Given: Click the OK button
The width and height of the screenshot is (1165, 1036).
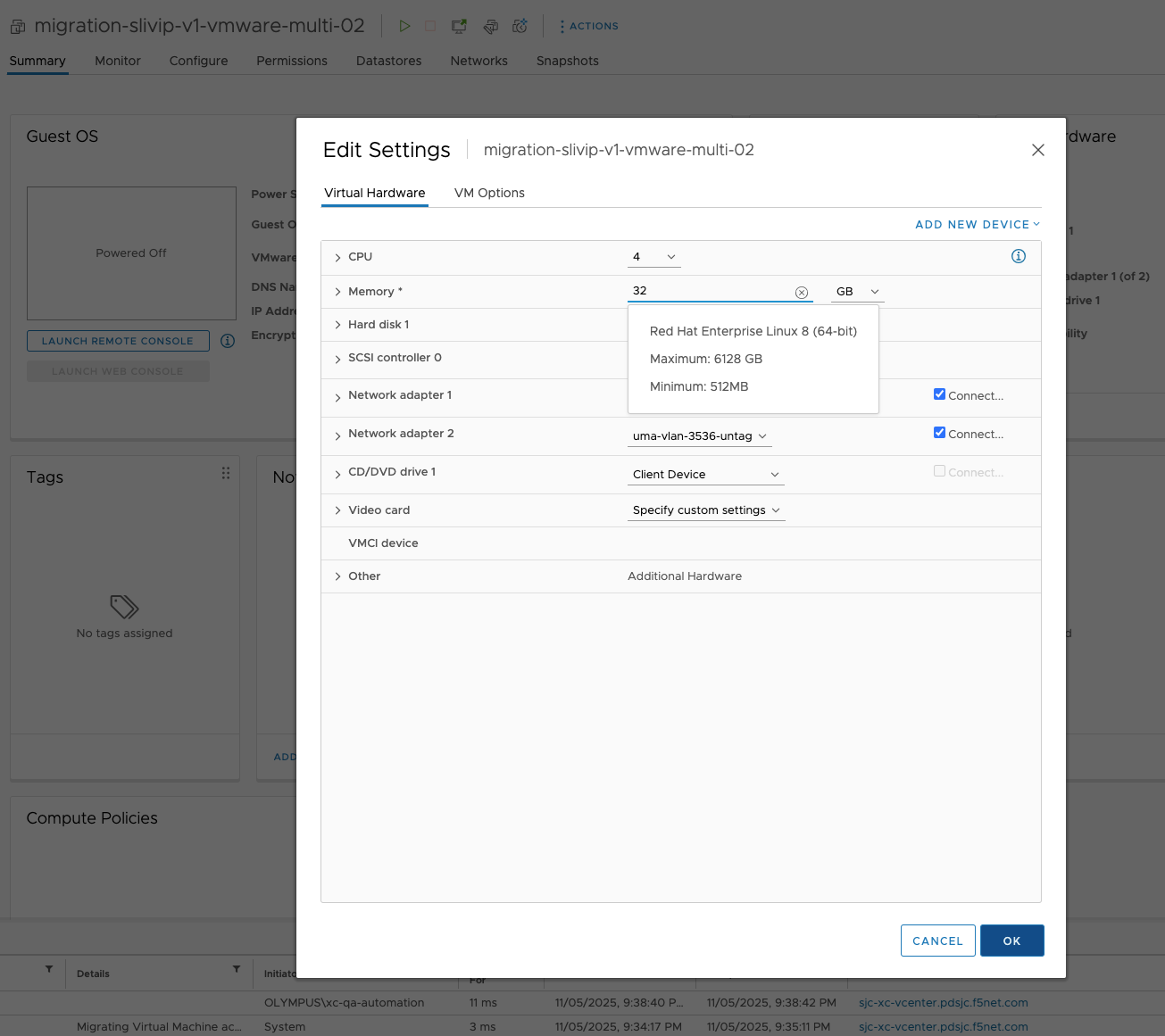Looking at the screenshot, I should point(1011,940).
